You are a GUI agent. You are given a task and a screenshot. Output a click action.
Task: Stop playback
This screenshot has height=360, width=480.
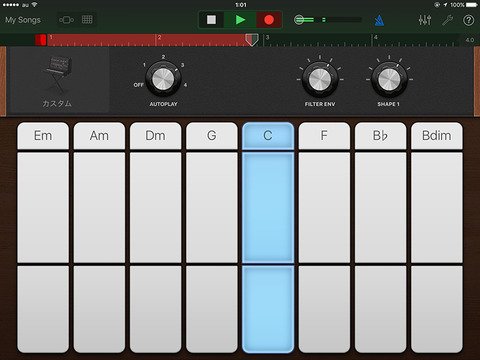pyautogui.click(x=211, y=20)
